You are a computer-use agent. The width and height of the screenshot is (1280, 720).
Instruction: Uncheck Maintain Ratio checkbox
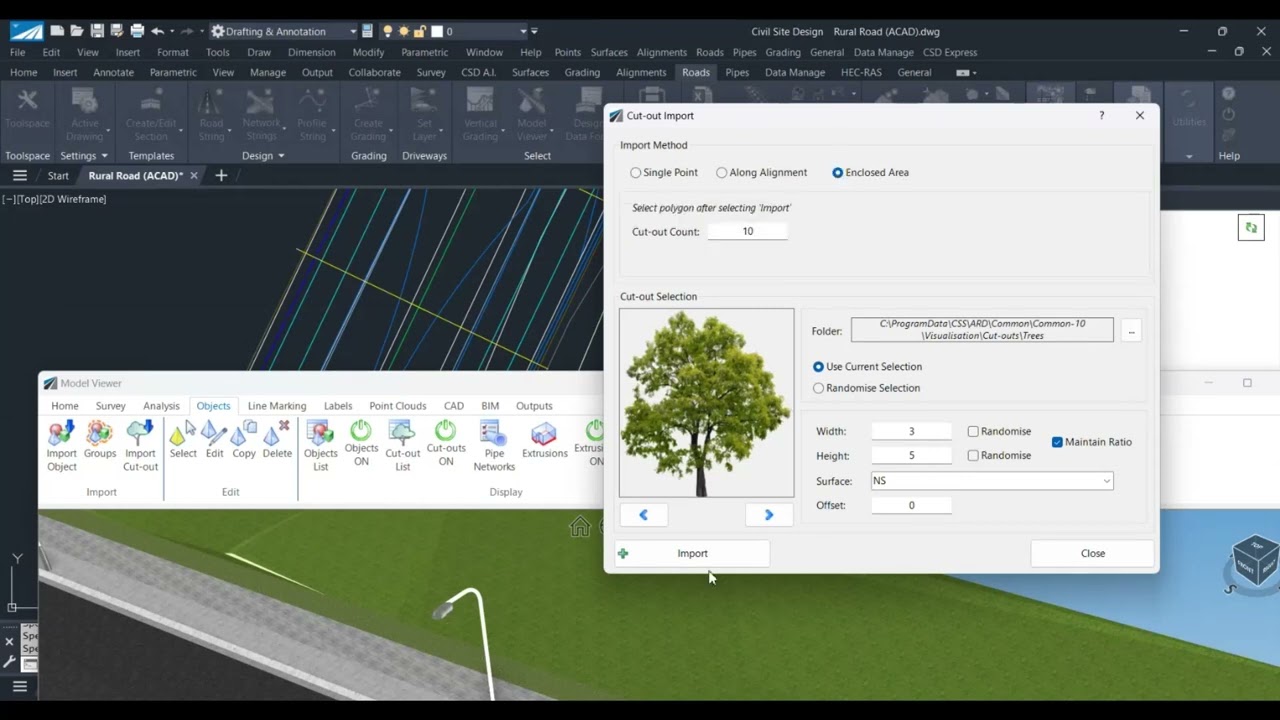(1057, 442)
